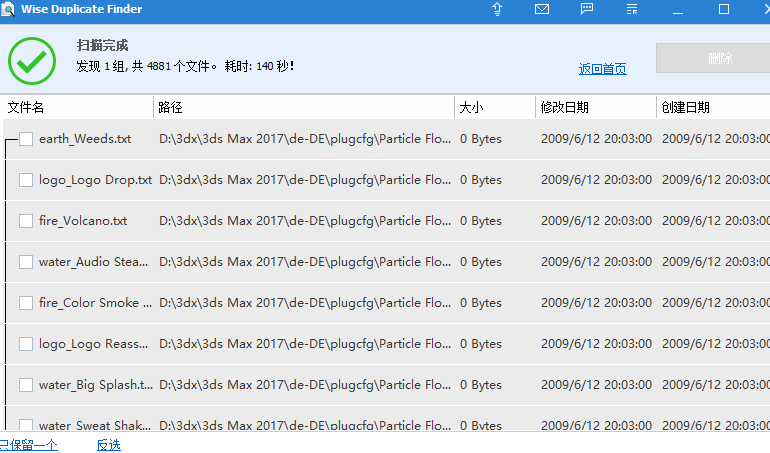
Task: Check the earth_Weeds.txt checkbox
Action: click(x=26, y=139)
